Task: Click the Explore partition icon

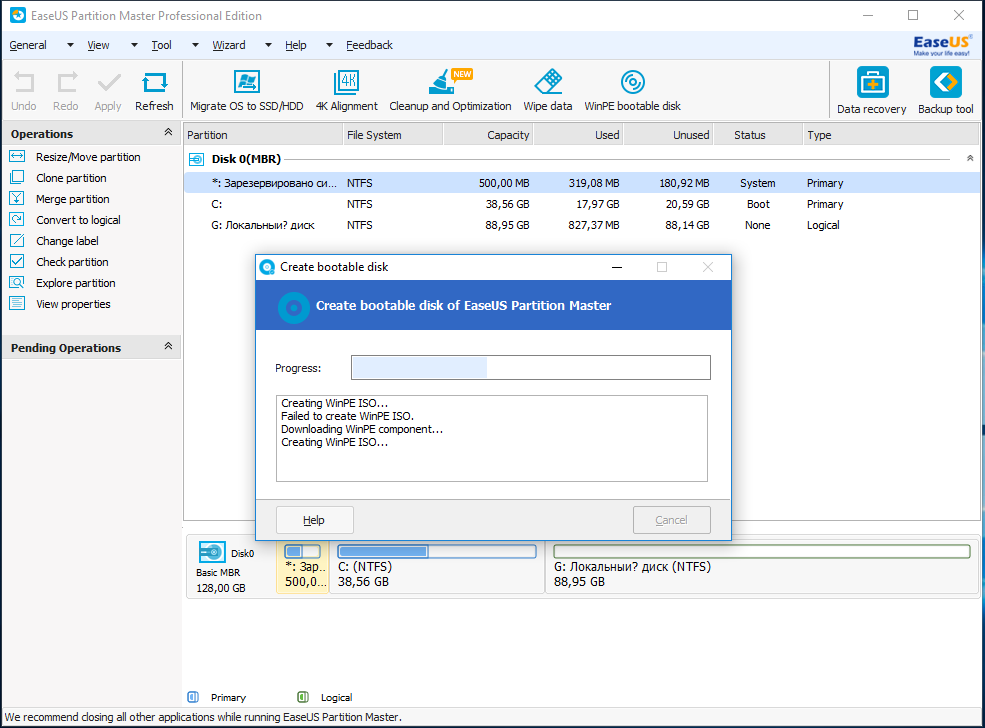Action: (18, 283)
